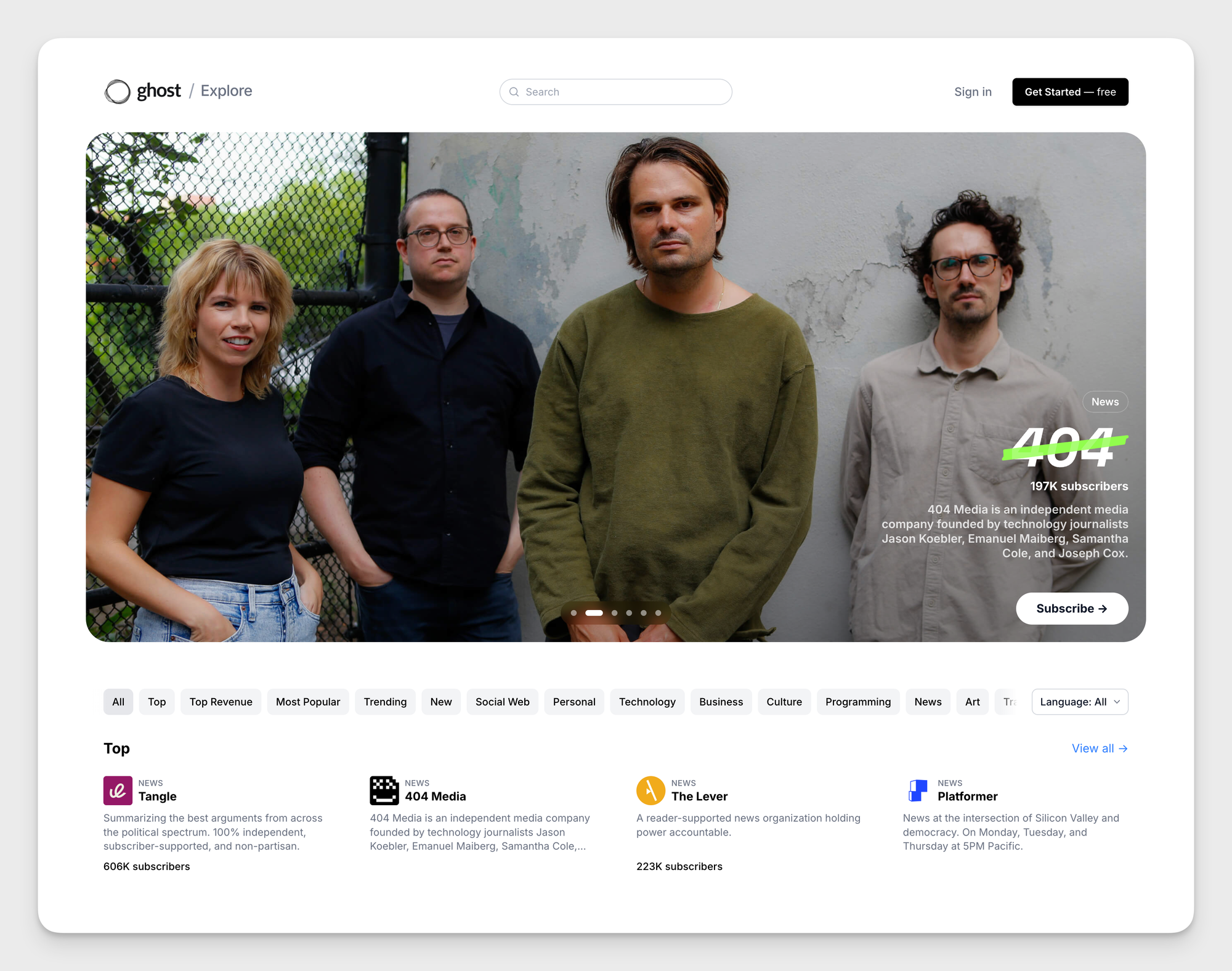
Task: Click the 404 Media pixel icon
Action: pyautogui.click(x=384, y=790)
